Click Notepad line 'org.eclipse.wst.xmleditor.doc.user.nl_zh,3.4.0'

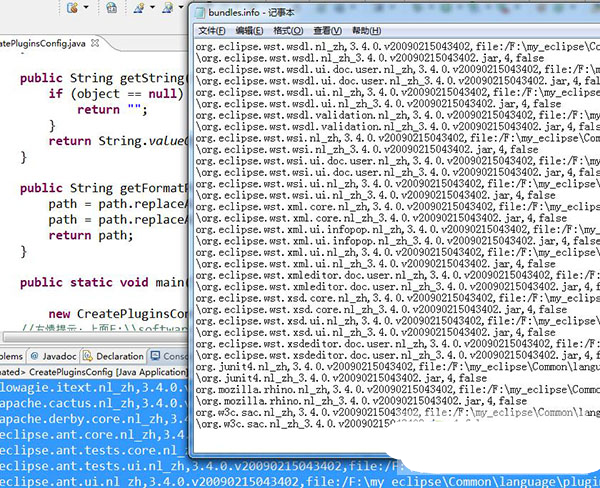tap(398, 275)
